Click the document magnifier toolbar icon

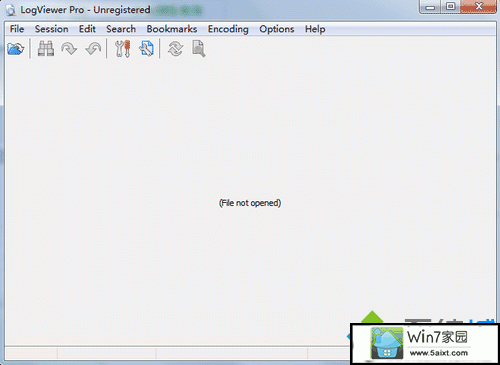[x=199, y=49]
